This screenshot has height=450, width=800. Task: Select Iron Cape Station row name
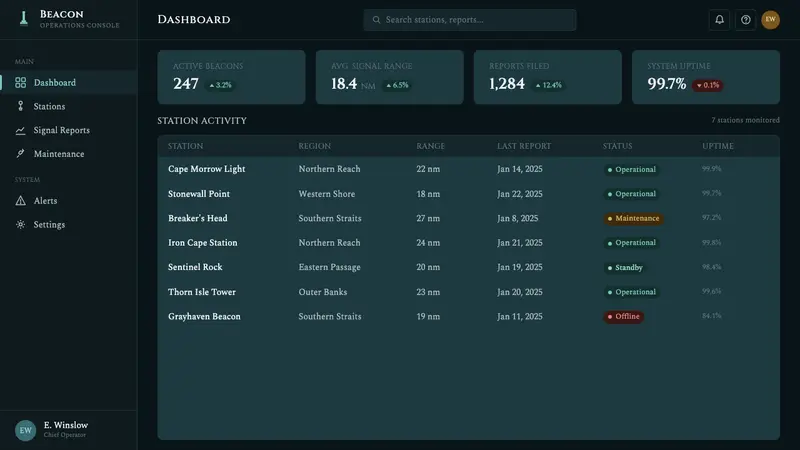pyautogui.click(x=203, y=243)
